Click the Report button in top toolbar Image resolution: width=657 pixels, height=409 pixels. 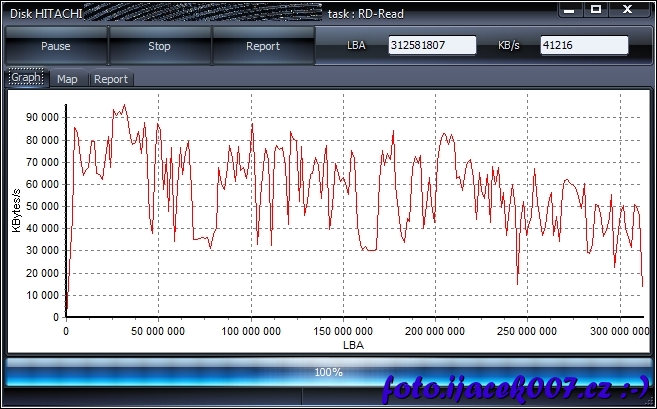262,46
